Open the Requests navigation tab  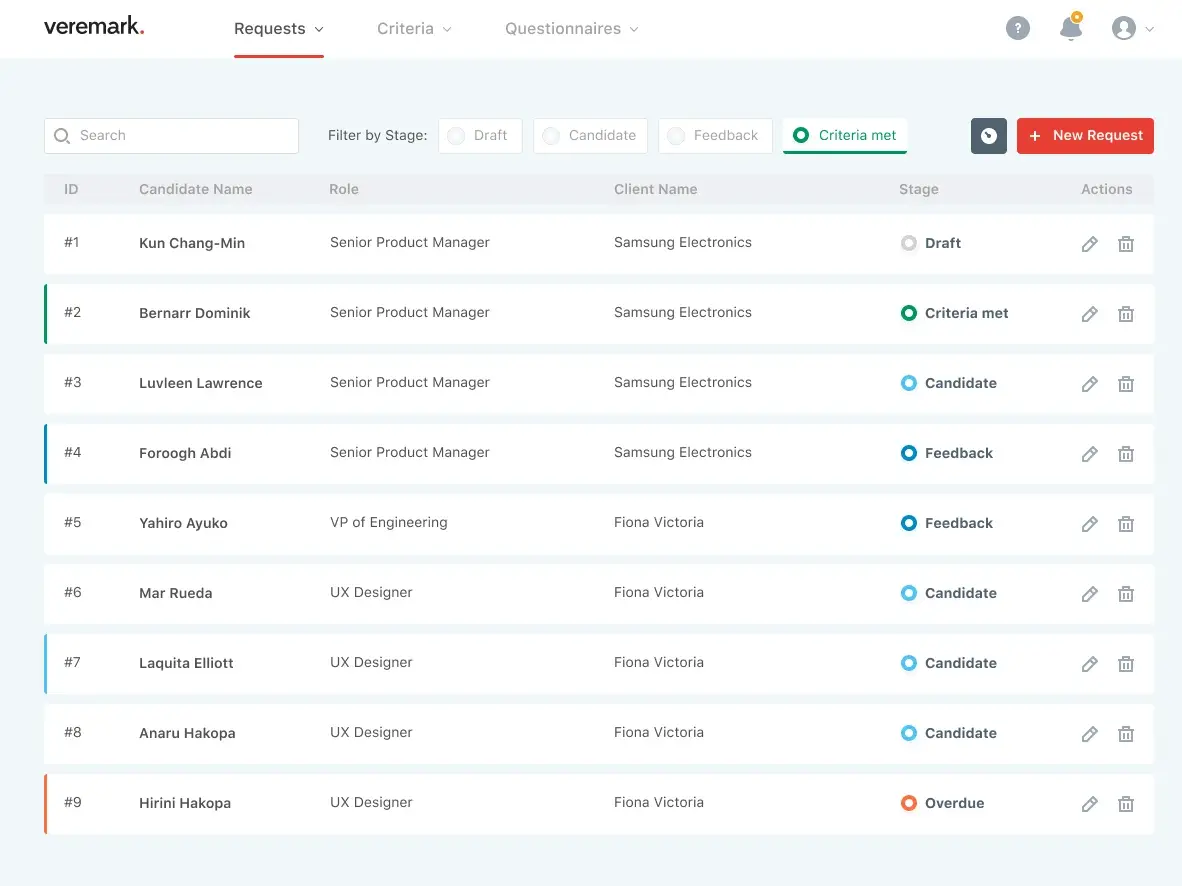(278, 29)
